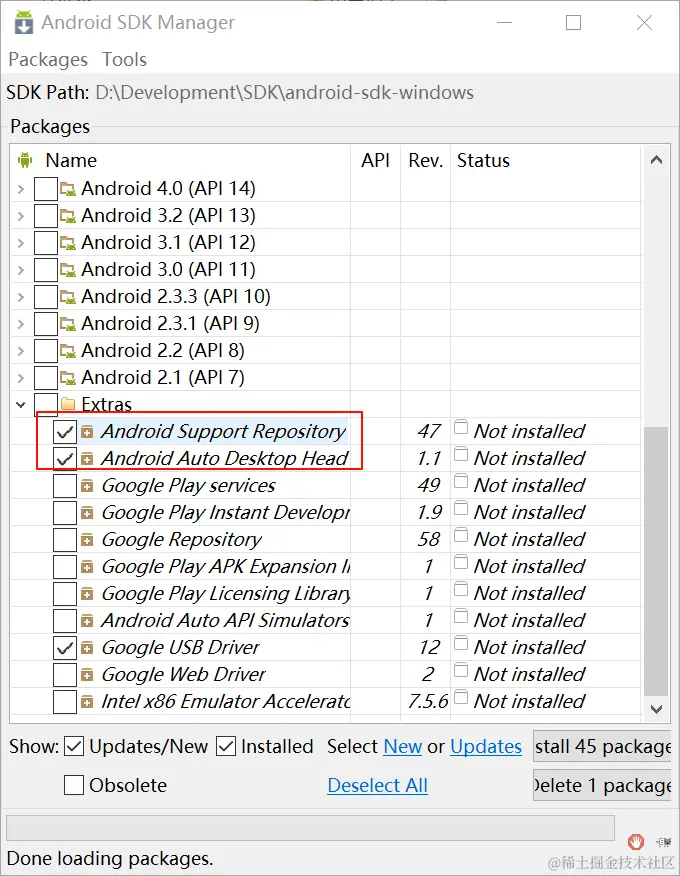Click the platform folder icon for Android 2.2 (API 8)
This screenshot has width=680, height=876.
click(68, 351)
